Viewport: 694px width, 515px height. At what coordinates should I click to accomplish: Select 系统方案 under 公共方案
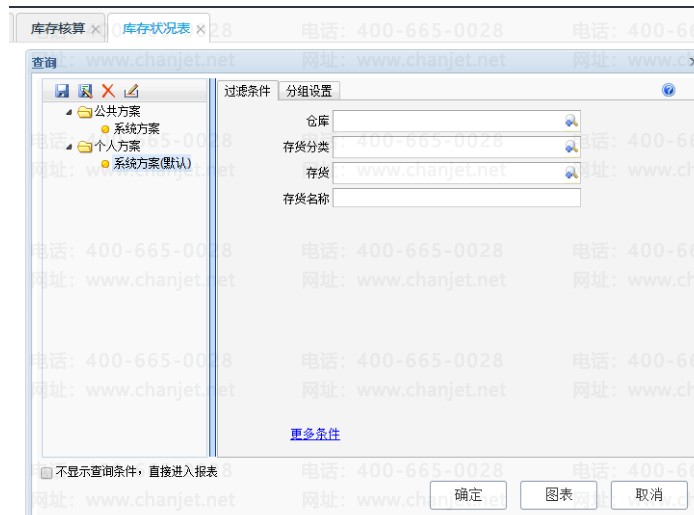click(x=136, y=129)
